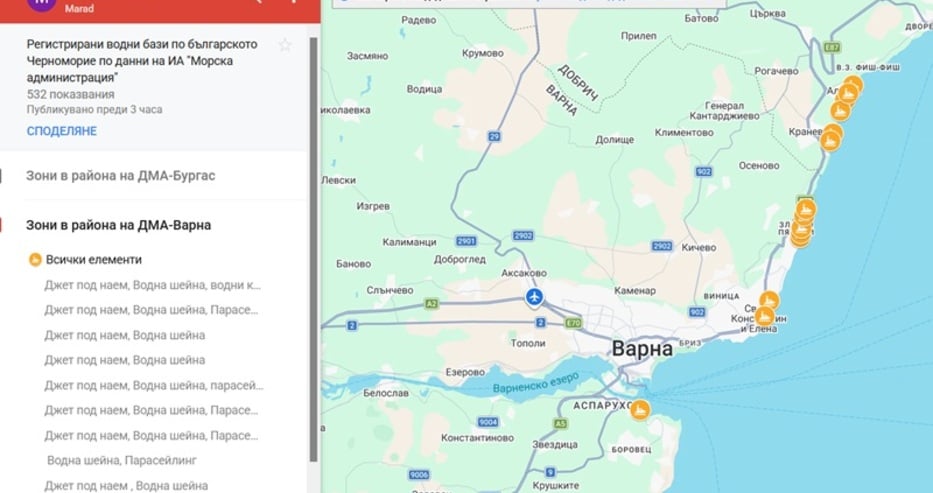933x493 pixels.
Task: Click the Засмяно village label
Action: click(367, 56)
